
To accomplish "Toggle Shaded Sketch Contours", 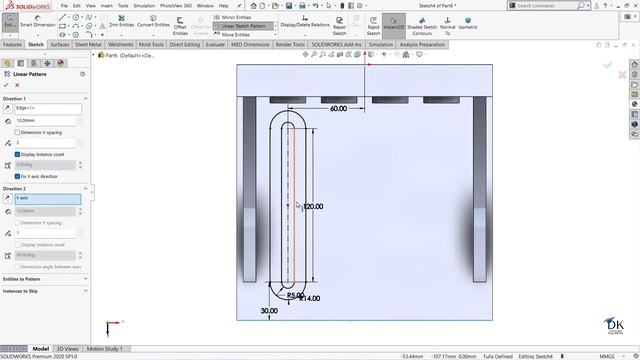I will (x=422, y=26).
